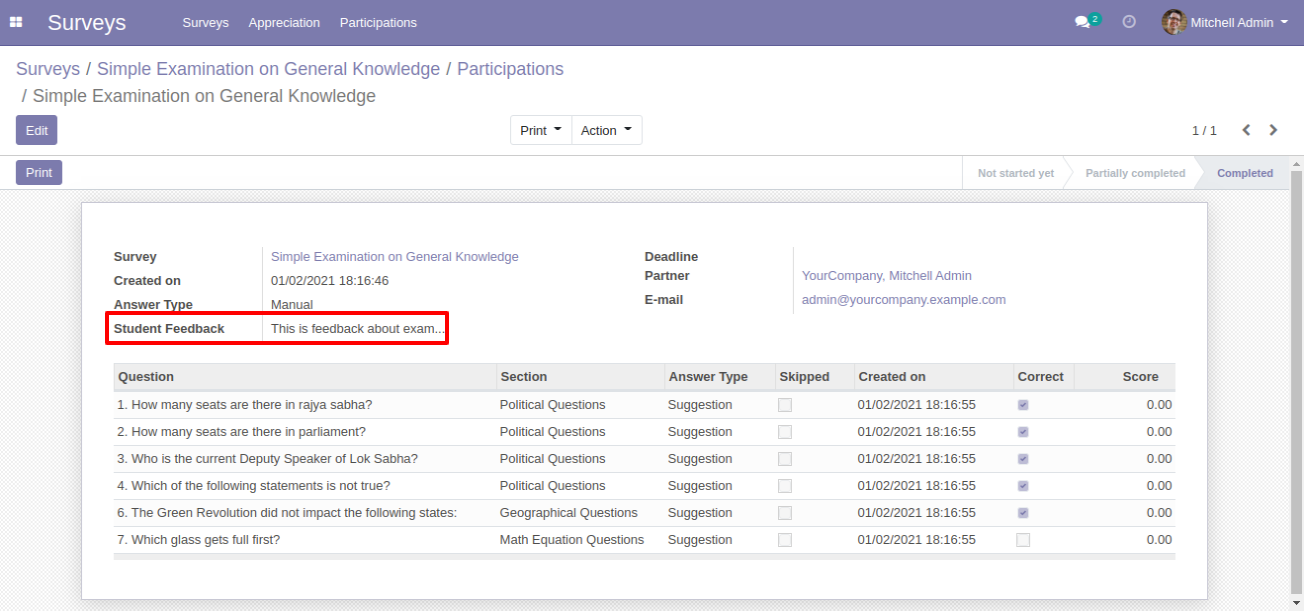Click the admin@yourcompany.example.com email link
Screen dimensions: 1304x611
tap(904, 300)
